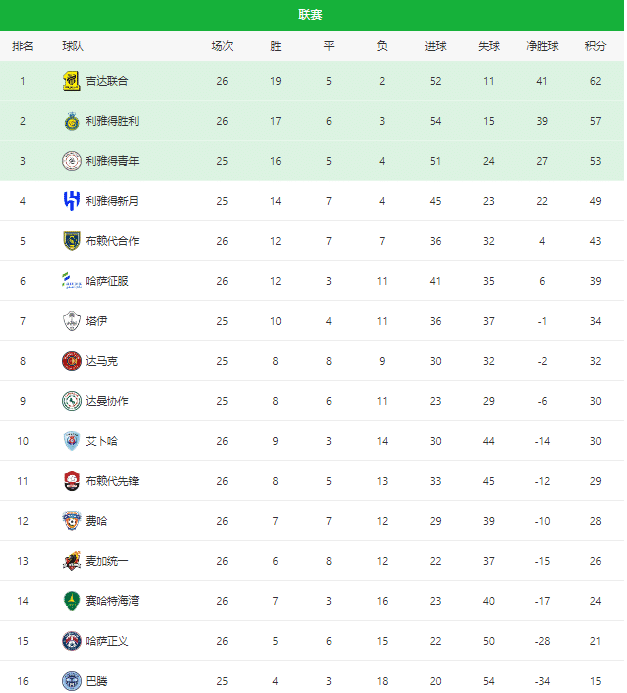Open the 布赖代先锋 team link
The width and height of the screenshot is (627, 693).
(112, 481)
